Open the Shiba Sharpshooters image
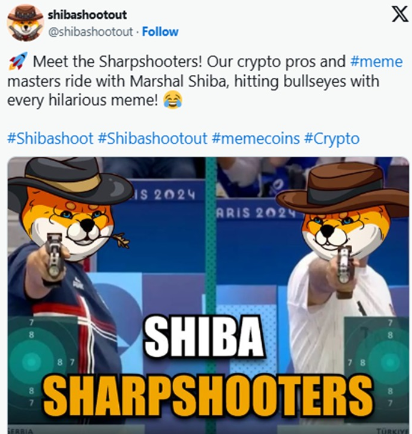 pyautogui.click(x=208, y=295)
